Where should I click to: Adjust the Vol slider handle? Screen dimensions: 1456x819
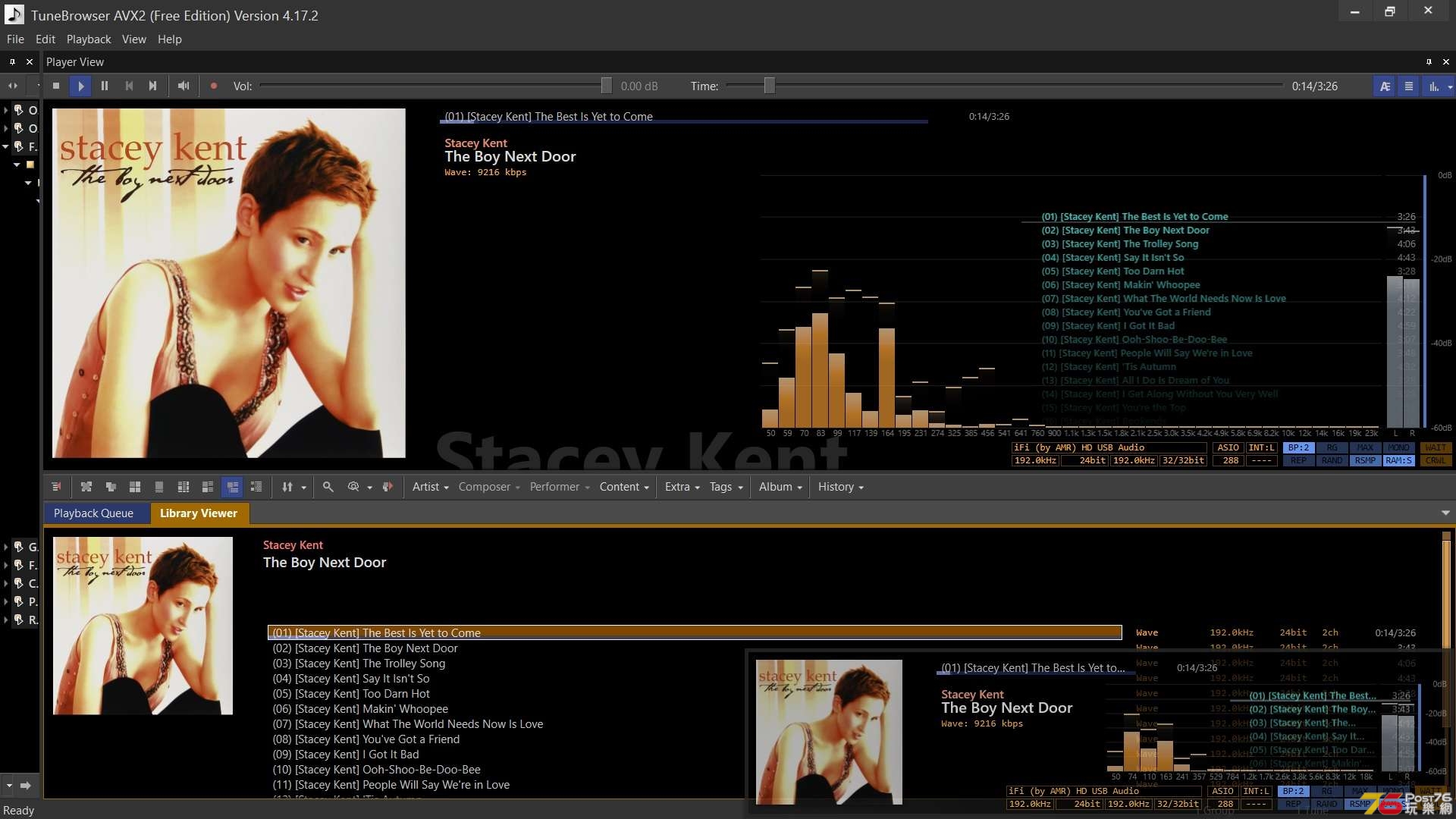[607, 86]
